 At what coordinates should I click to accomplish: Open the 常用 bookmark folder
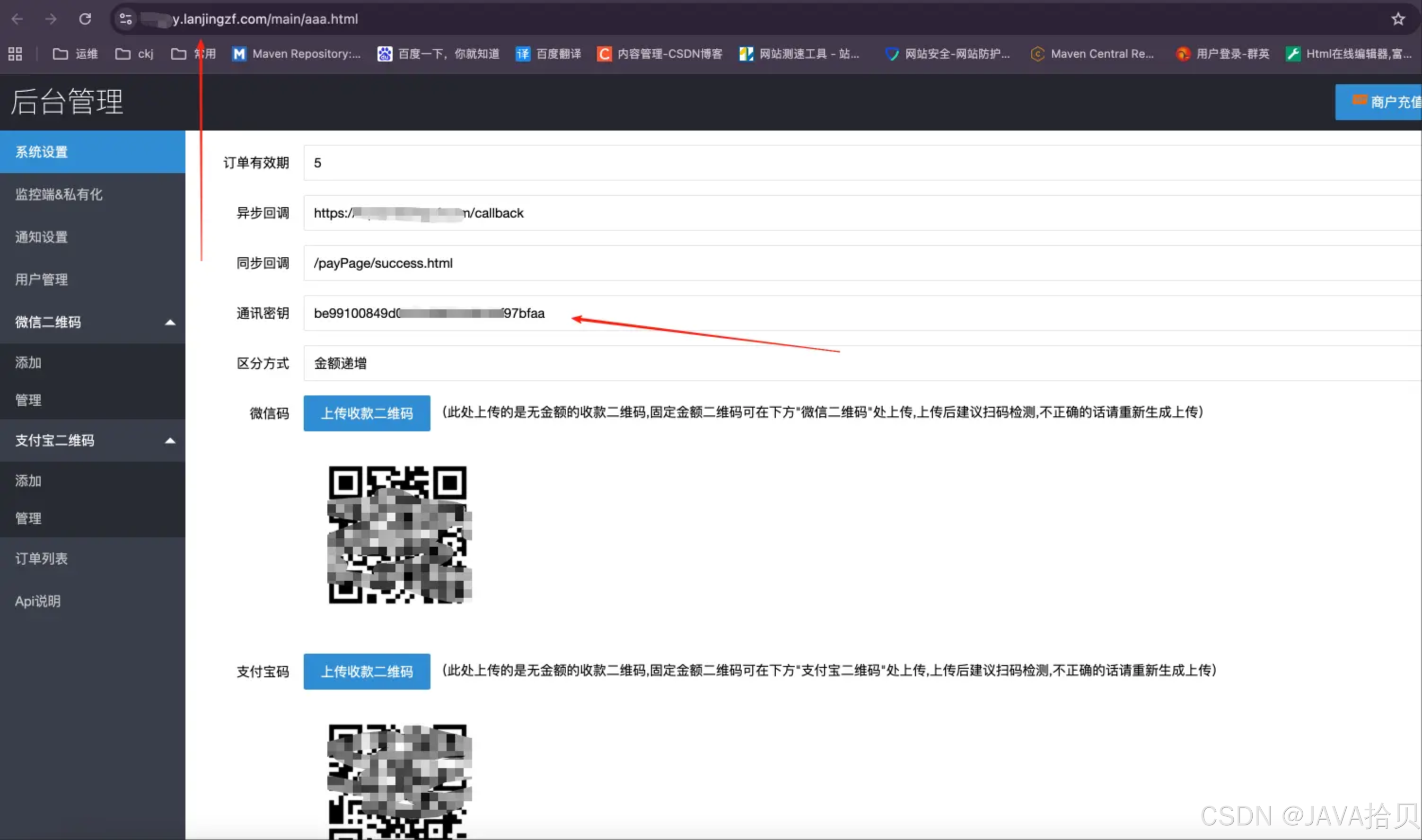pos(193,54)
